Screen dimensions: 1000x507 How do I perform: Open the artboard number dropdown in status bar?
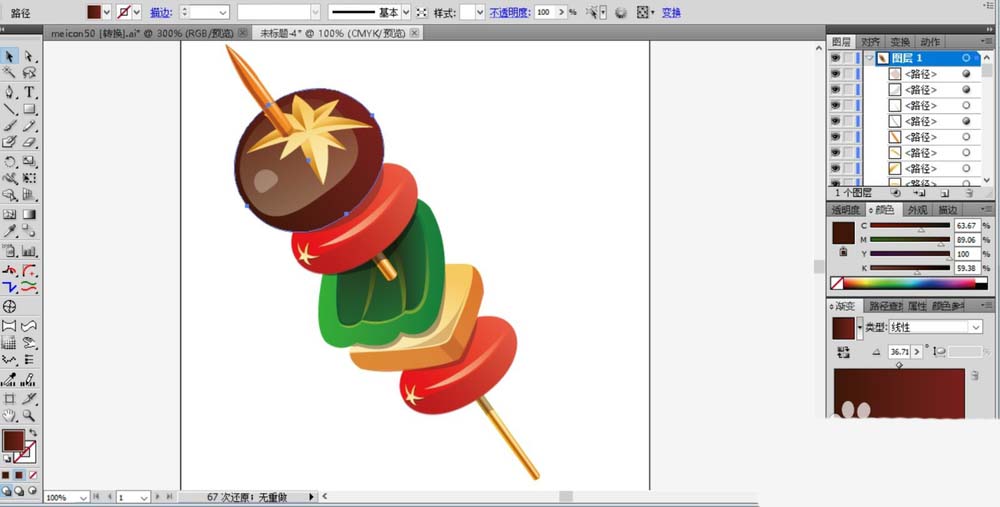(143, 497)
